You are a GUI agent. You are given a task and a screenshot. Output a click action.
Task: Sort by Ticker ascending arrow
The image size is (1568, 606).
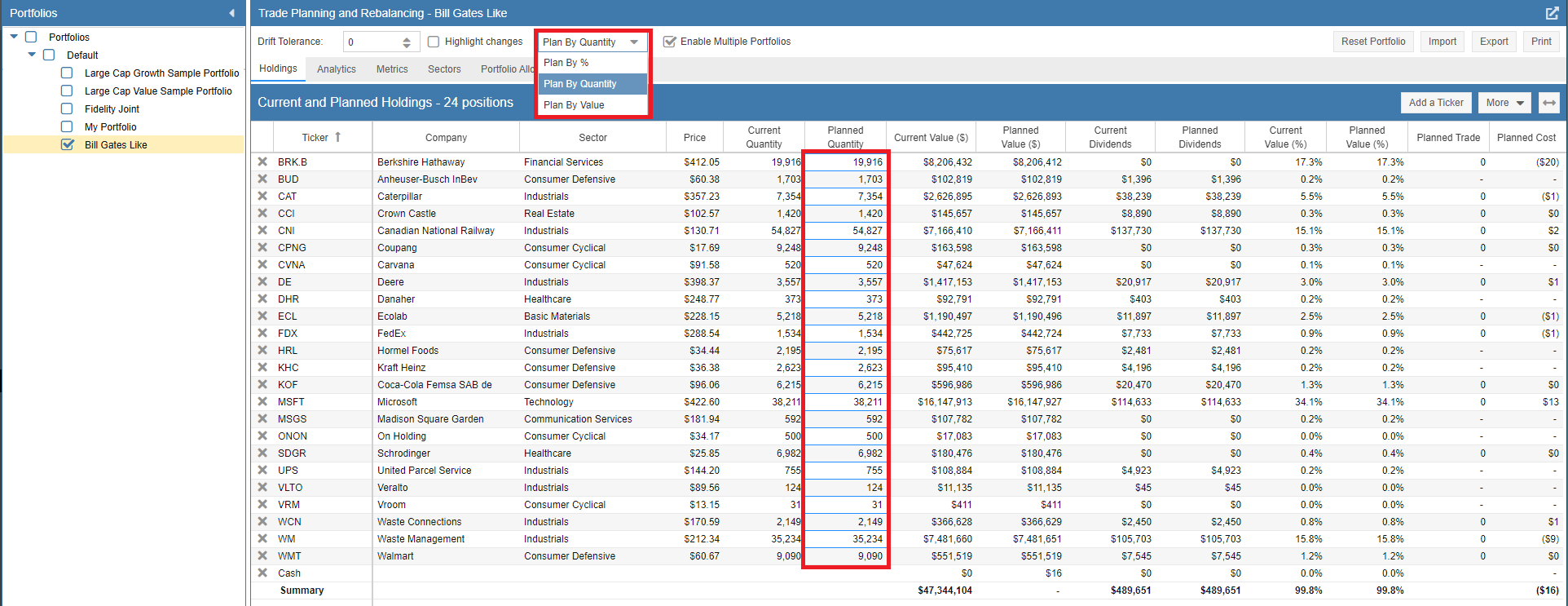[x=337, y=137]
